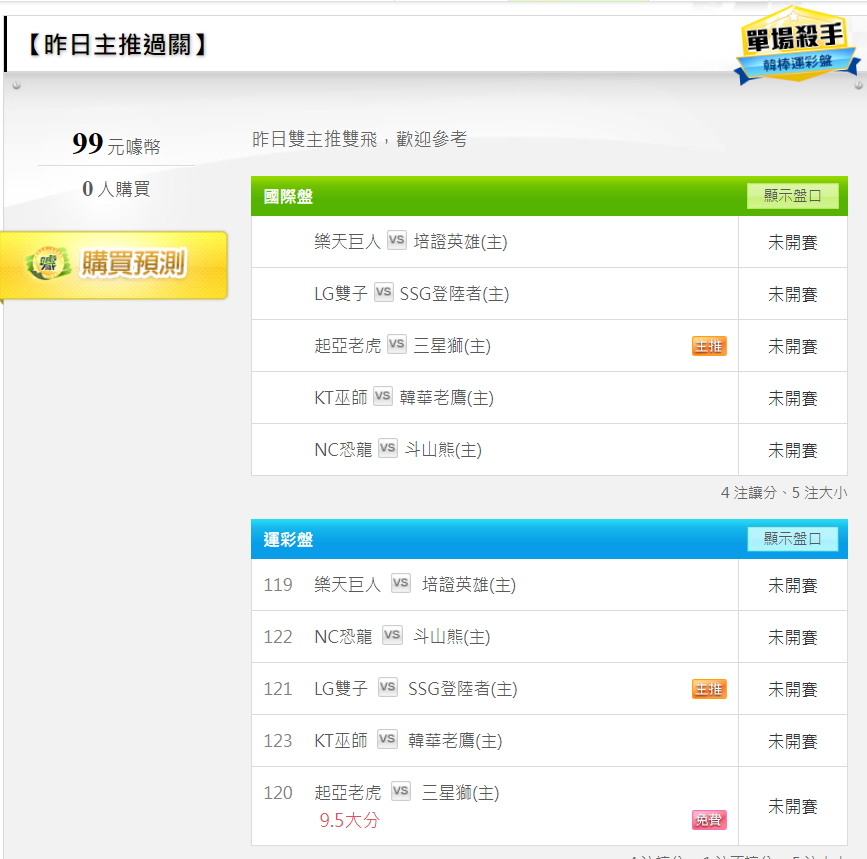Viewport: 867px width, 859px height.
Task: Click the coin icon on 購買預測 button
Action: [48, 263]
